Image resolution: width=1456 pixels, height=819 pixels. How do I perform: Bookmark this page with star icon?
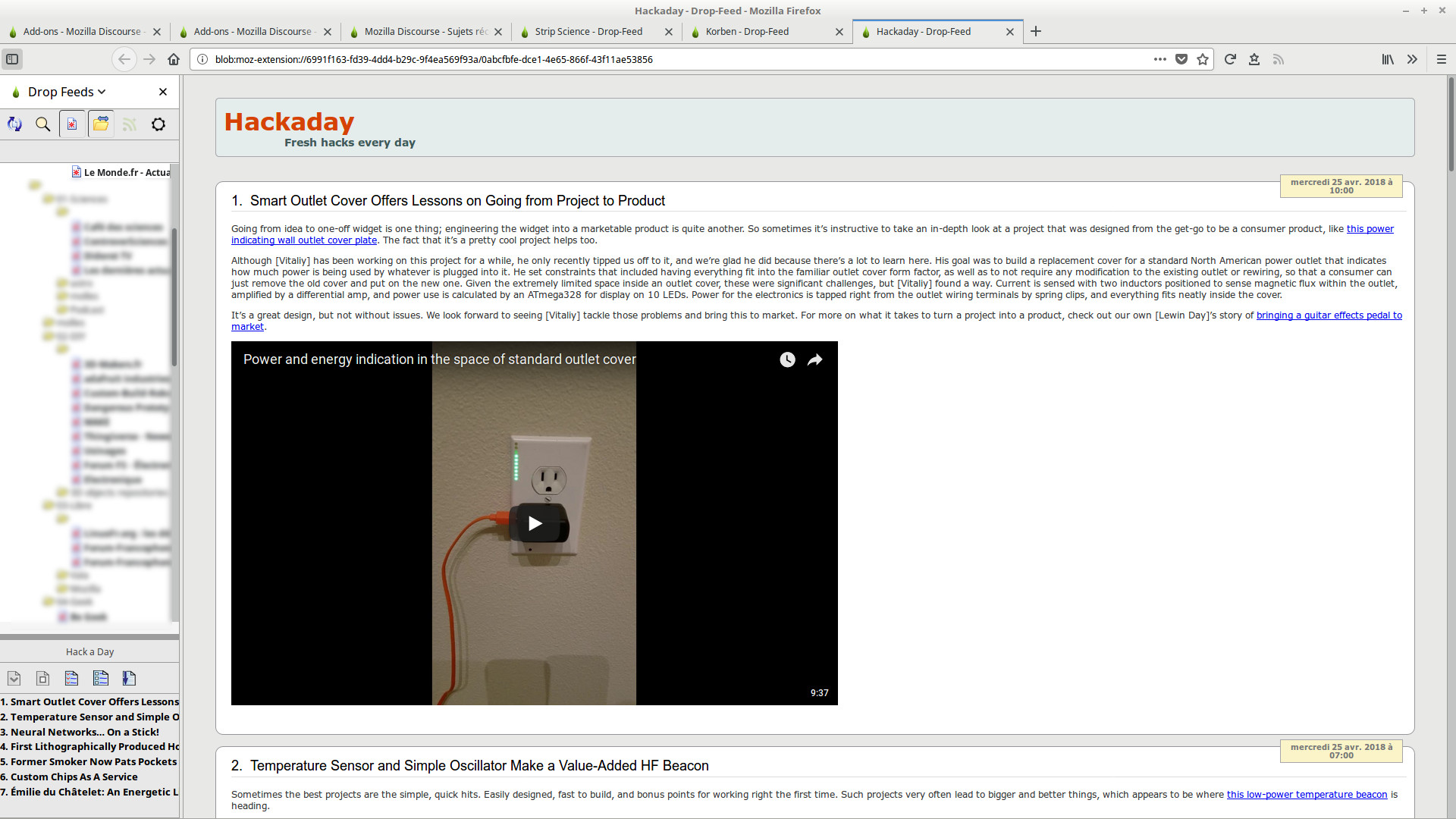[x=1203, y=59]
